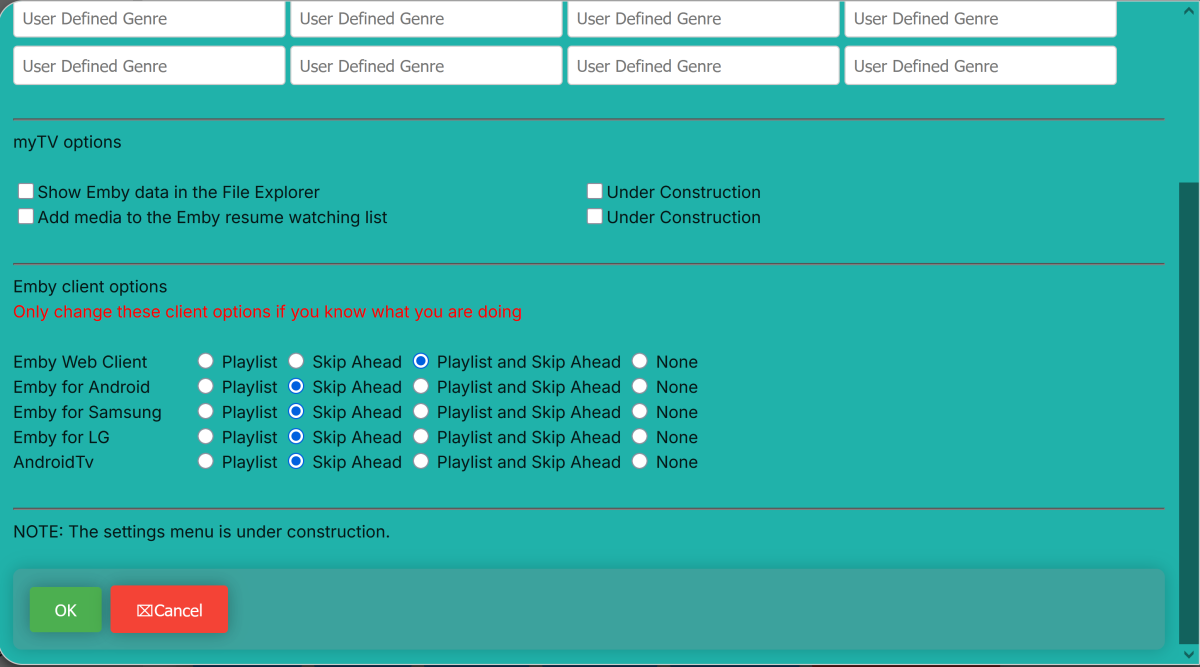Pick Playlist and Skip Ahead for AndroidTv
The width and height of the screenshot is (1200, 667).
[421, 461]
